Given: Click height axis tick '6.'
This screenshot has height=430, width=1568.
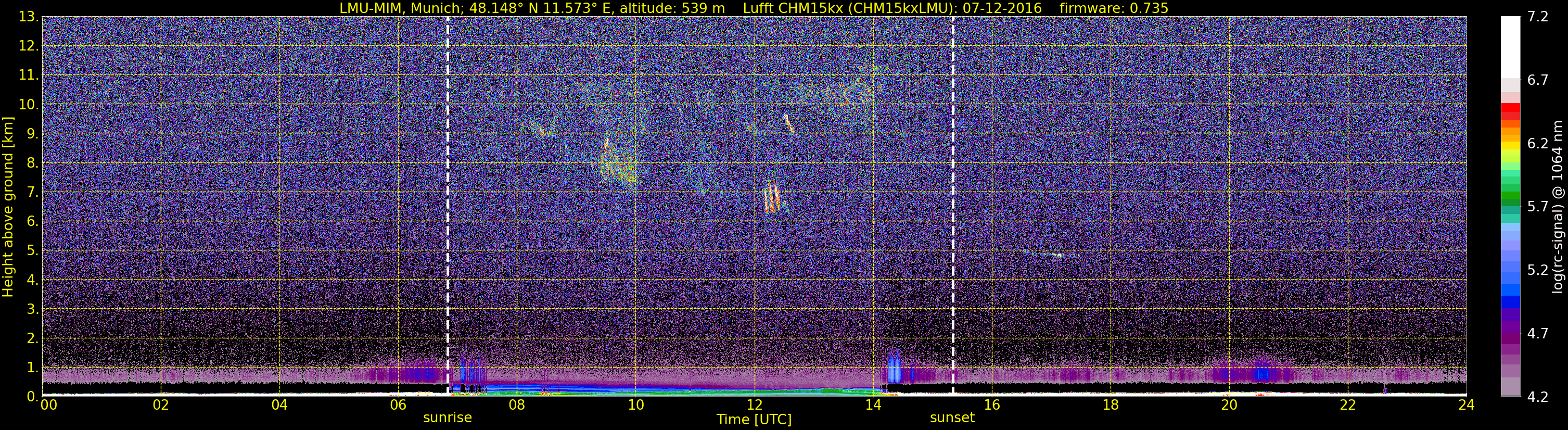Looking at the screenshot, I should (32, 222).
